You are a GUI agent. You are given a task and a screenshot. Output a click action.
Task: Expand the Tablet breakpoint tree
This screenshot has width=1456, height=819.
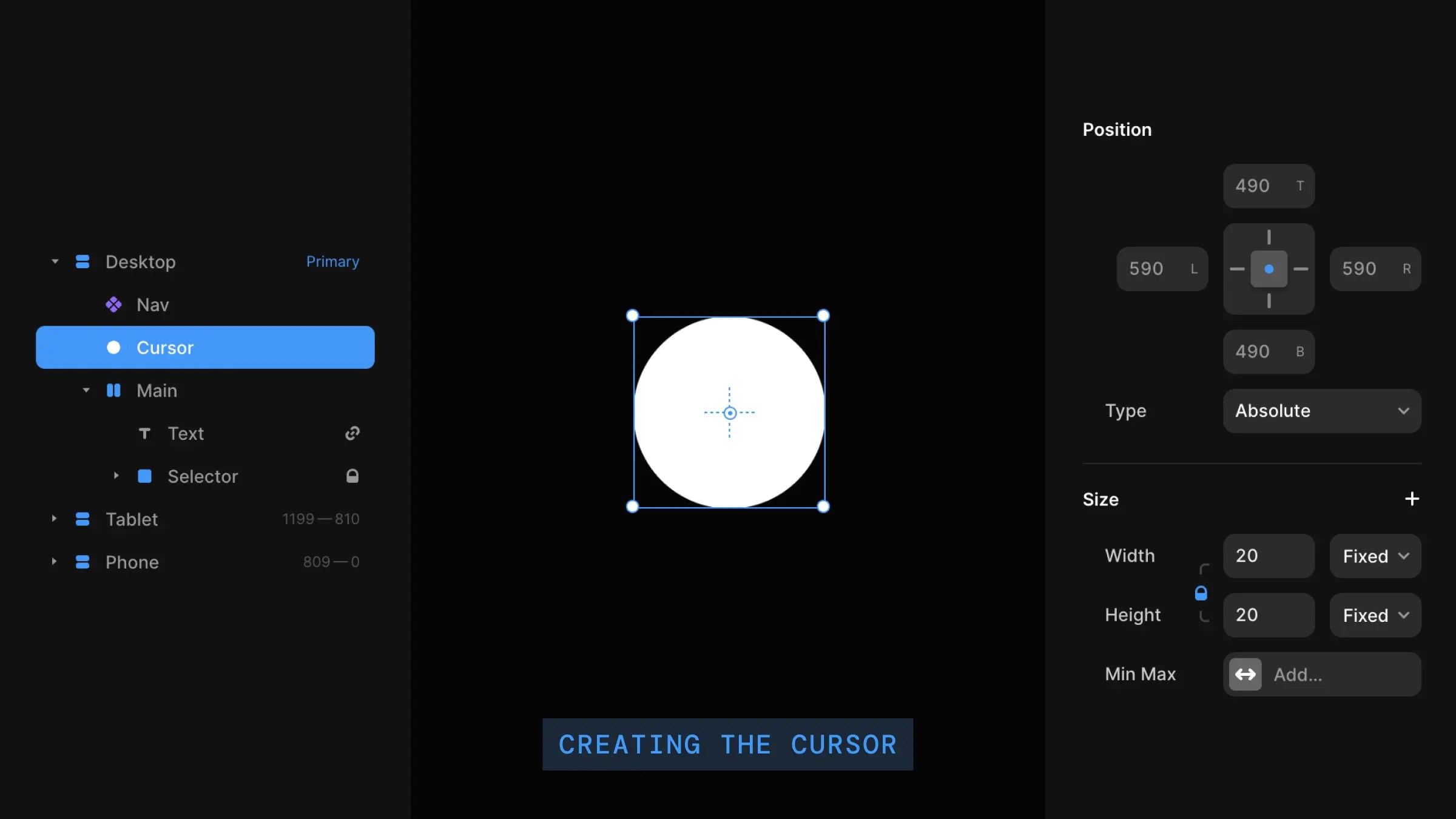54,519
